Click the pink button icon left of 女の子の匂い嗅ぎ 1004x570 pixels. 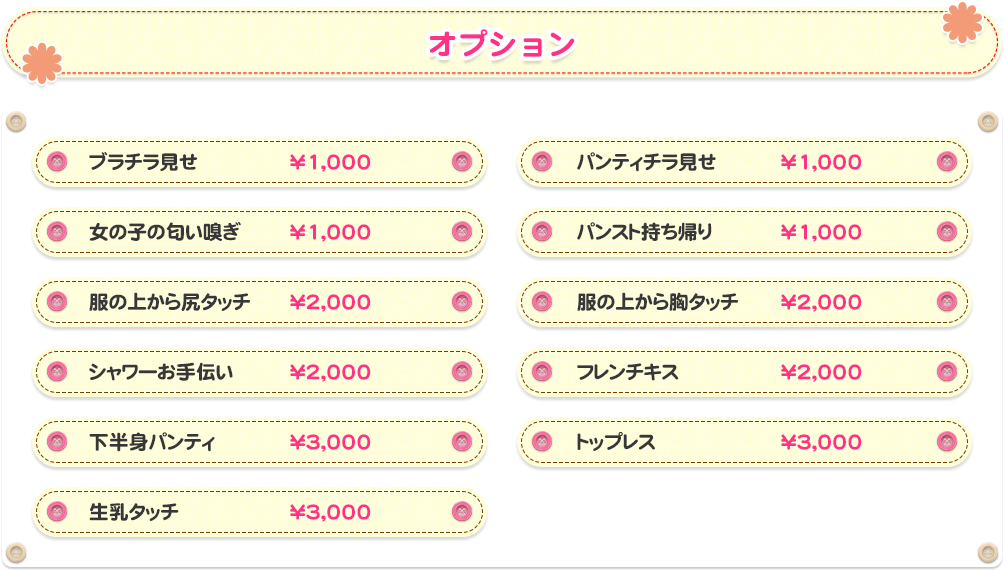[57, 232]
